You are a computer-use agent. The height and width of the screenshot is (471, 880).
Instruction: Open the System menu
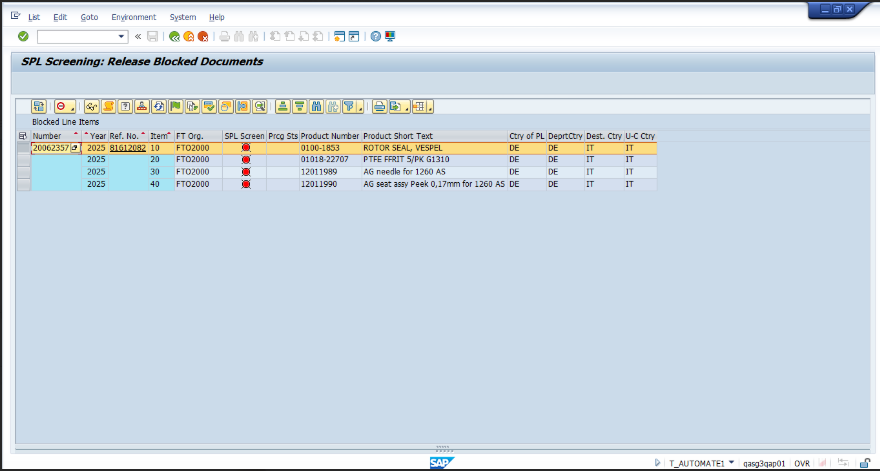coord(183,17)
